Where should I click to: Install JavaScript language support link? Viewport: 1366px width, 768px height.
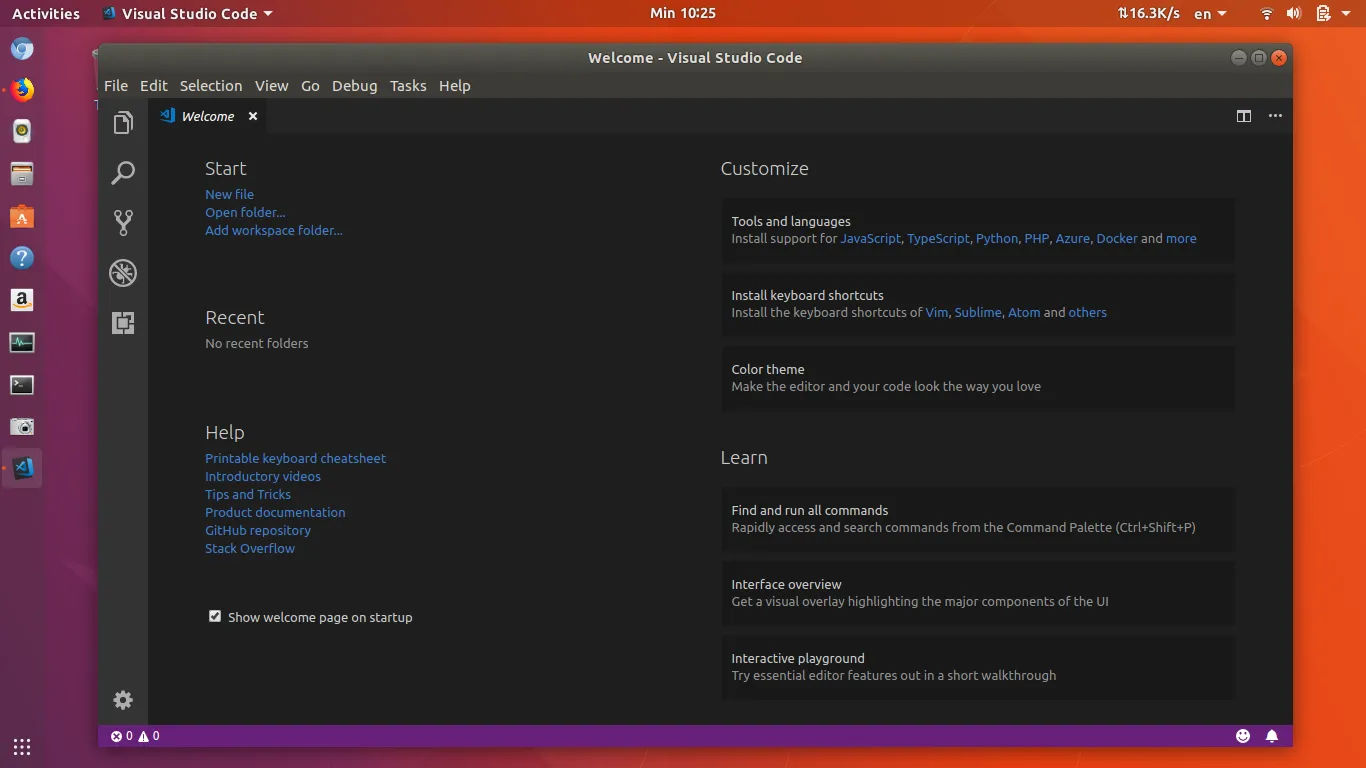point(870,238)
